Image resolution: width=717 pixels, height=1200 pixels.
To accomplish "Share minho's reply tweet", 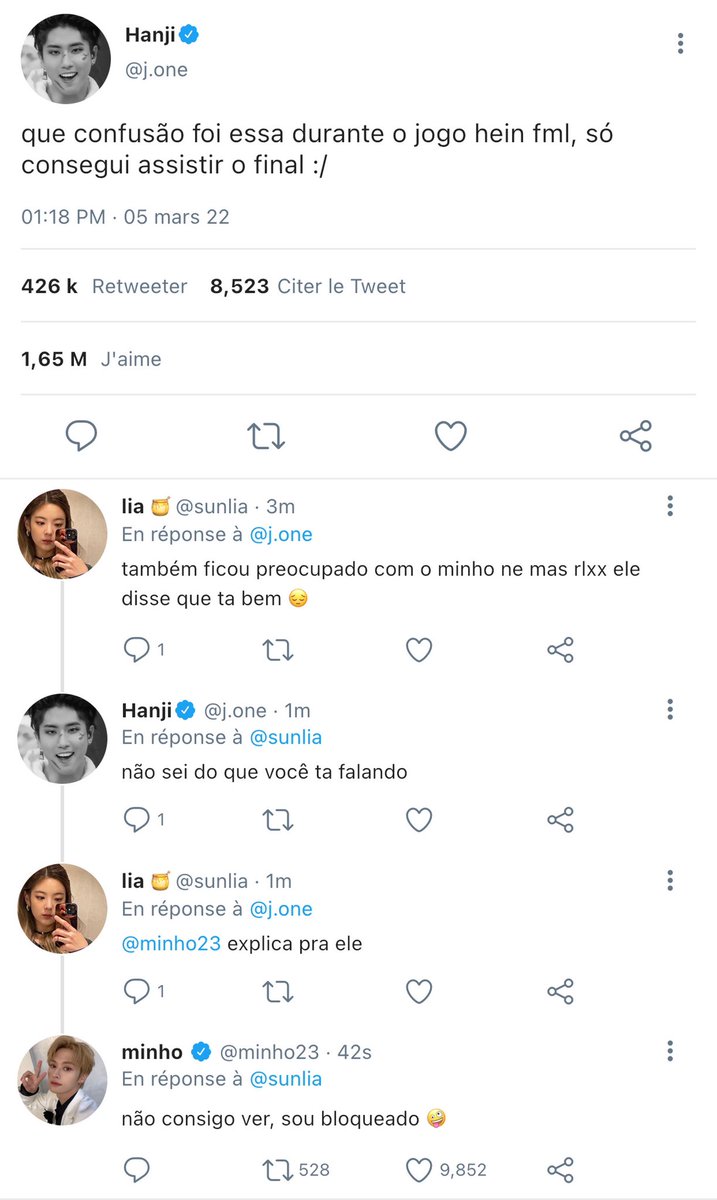I will click(x=560, y=1169).
